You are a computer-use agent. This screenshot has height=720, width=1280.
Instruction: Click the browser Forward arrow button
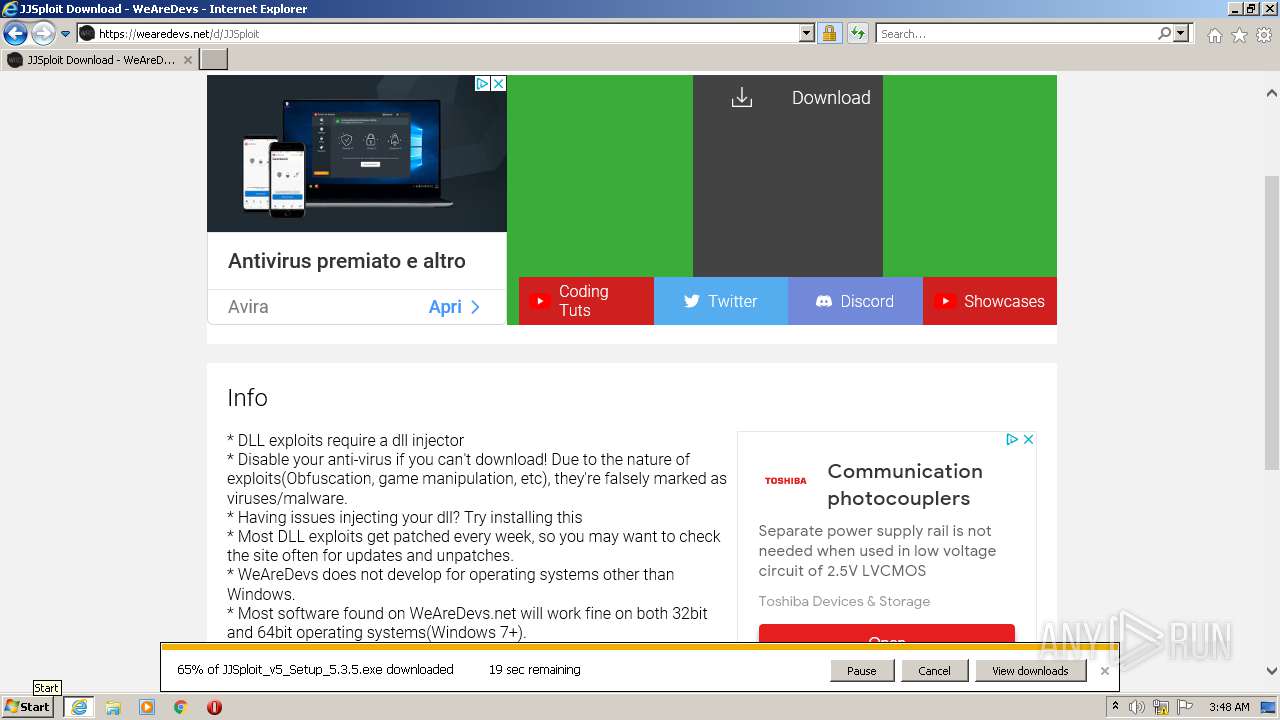tap(43, 33)
